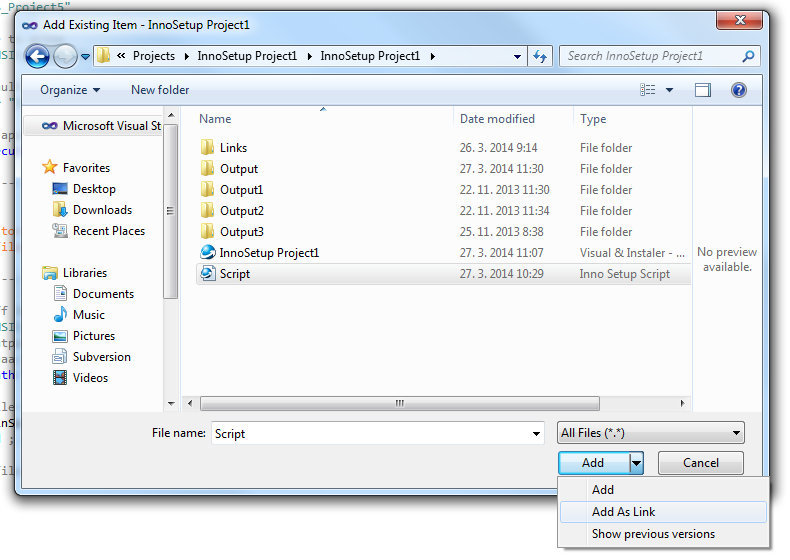Click the greyed Forward navigation arrow
The height and width of the screenshot is (560, 790).
[x=65, y=56]
